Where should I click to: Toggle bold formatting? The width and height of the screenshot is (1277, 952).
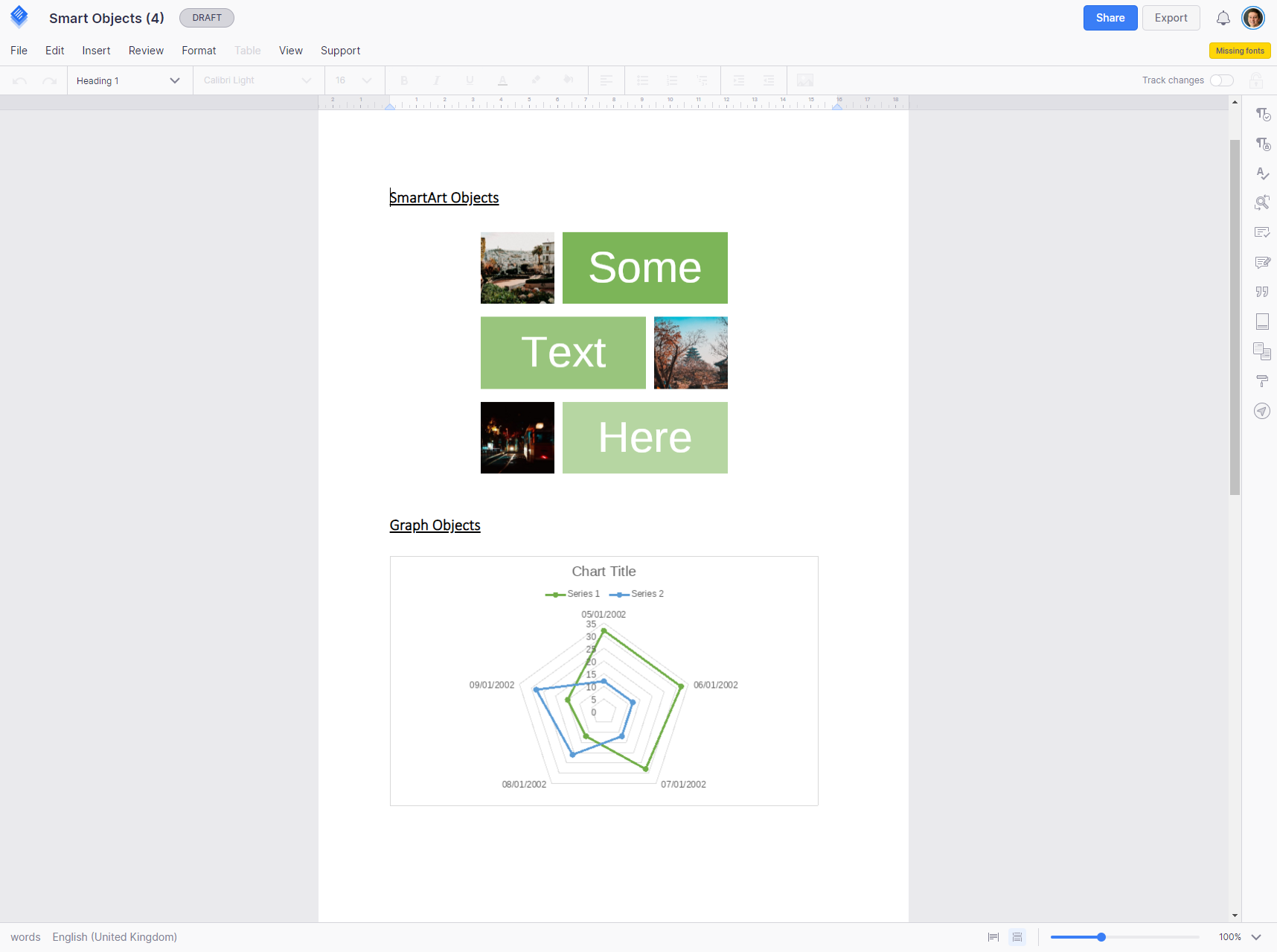pyautogui.click(x=404, y=80)
